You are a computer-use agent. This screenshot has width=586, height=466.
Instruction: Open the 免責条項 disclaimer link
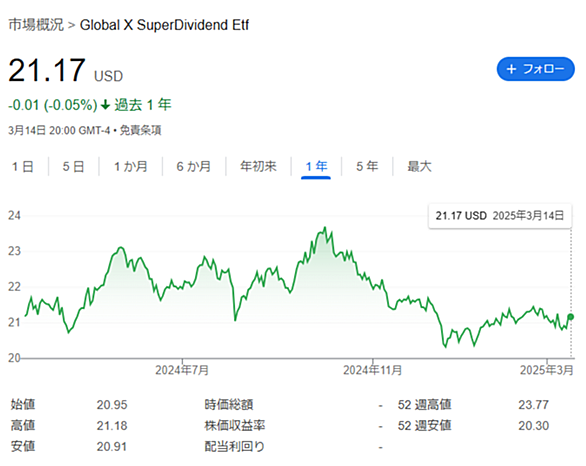pyautogui.click(x=140, y=130)
